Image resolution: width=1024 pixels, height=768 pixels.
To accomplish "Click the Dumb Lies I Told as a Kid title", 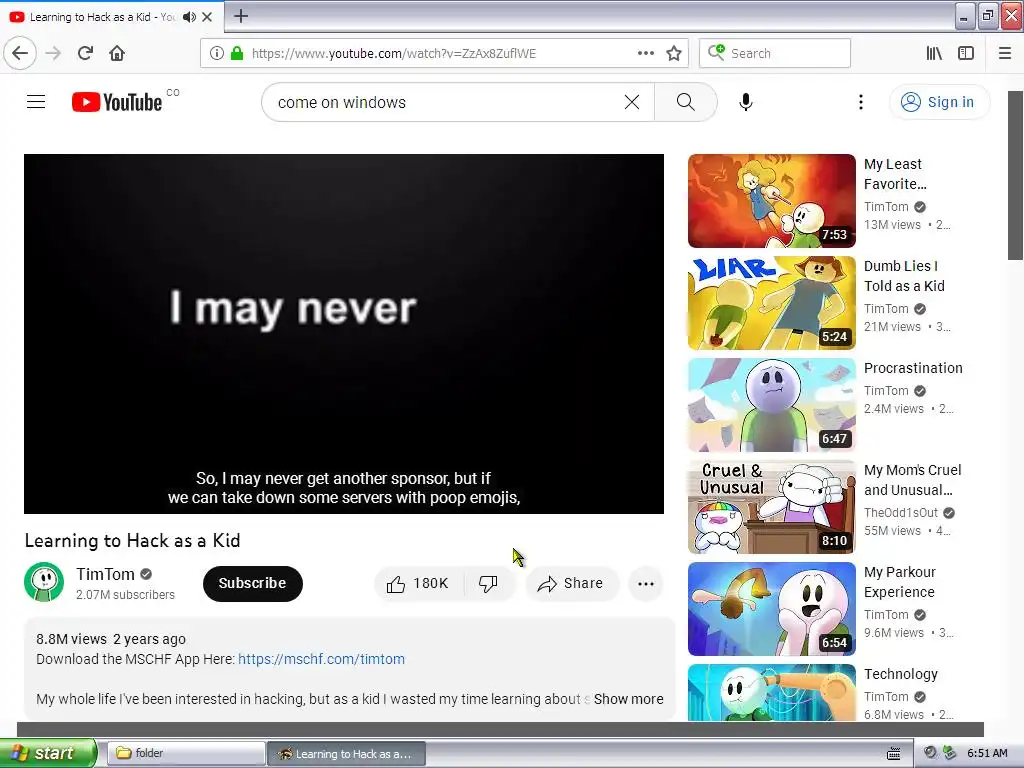I will click(x=904, y=276).
